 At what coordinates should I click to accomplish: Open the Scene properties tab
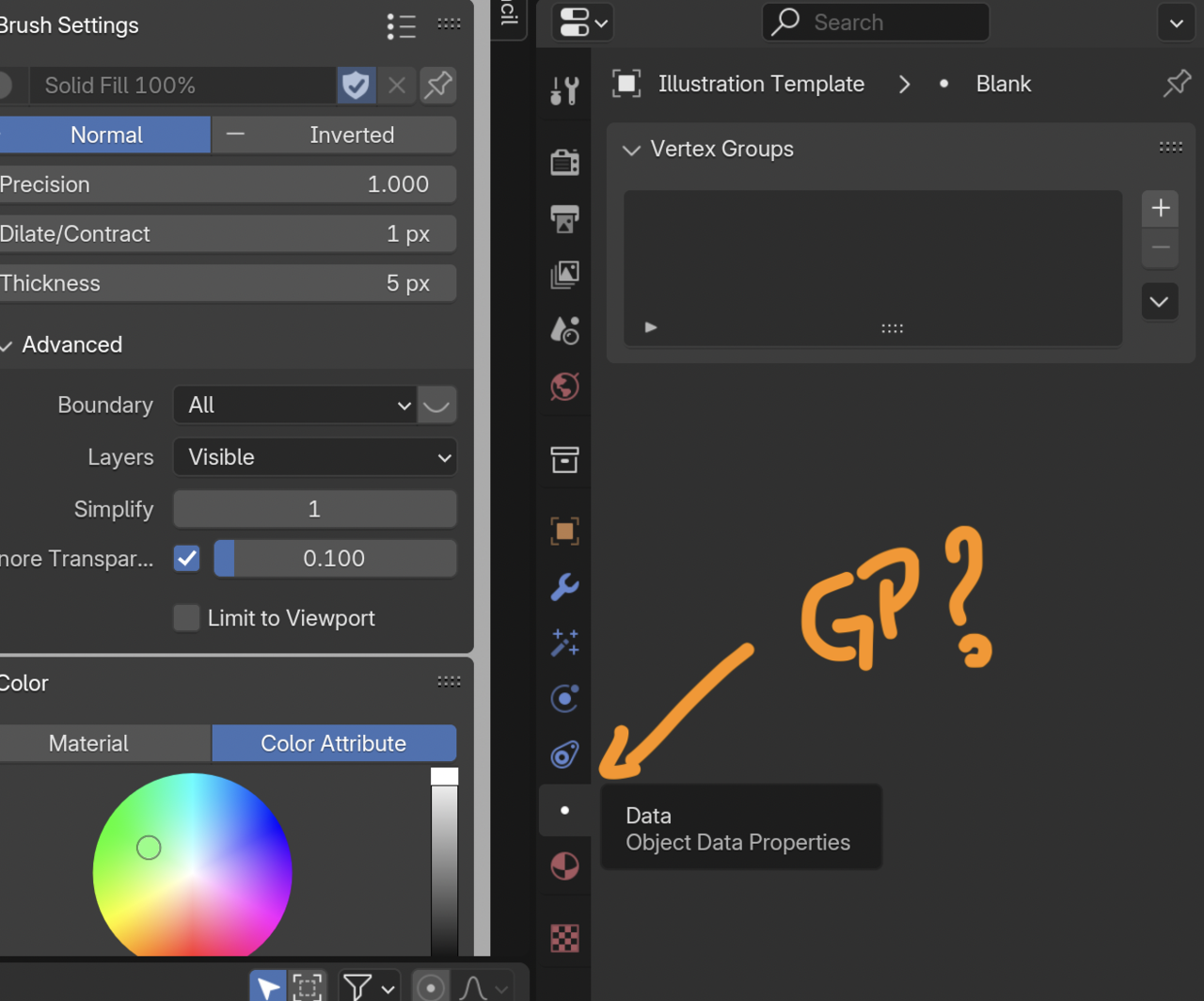pos(564,330)
